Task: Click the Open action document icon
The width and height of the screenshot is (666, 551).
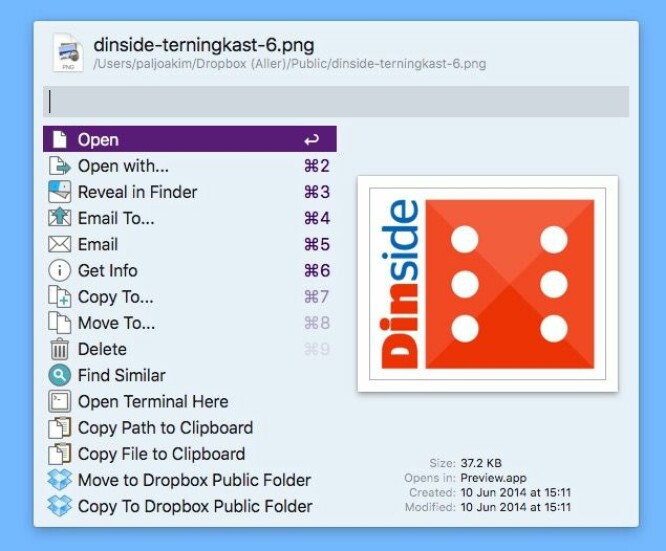Action: (59, 139)
